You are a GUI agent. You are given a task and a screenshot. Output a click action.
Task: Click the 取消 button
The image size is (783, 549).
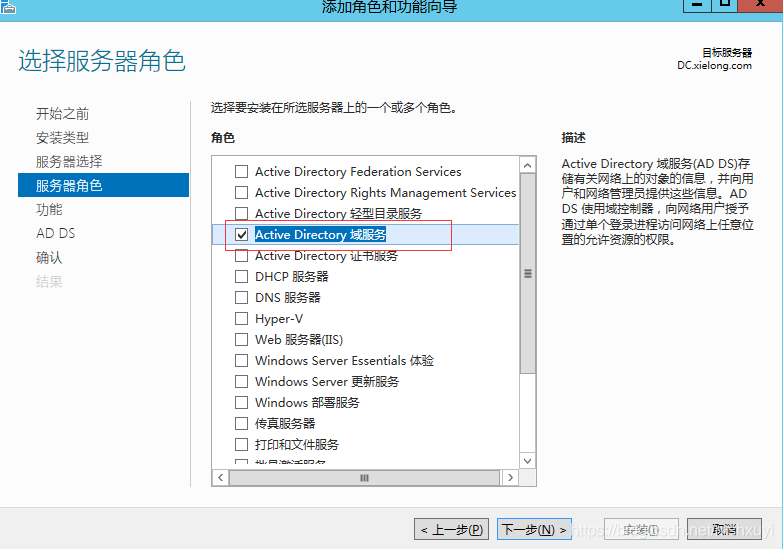(724, 529)
